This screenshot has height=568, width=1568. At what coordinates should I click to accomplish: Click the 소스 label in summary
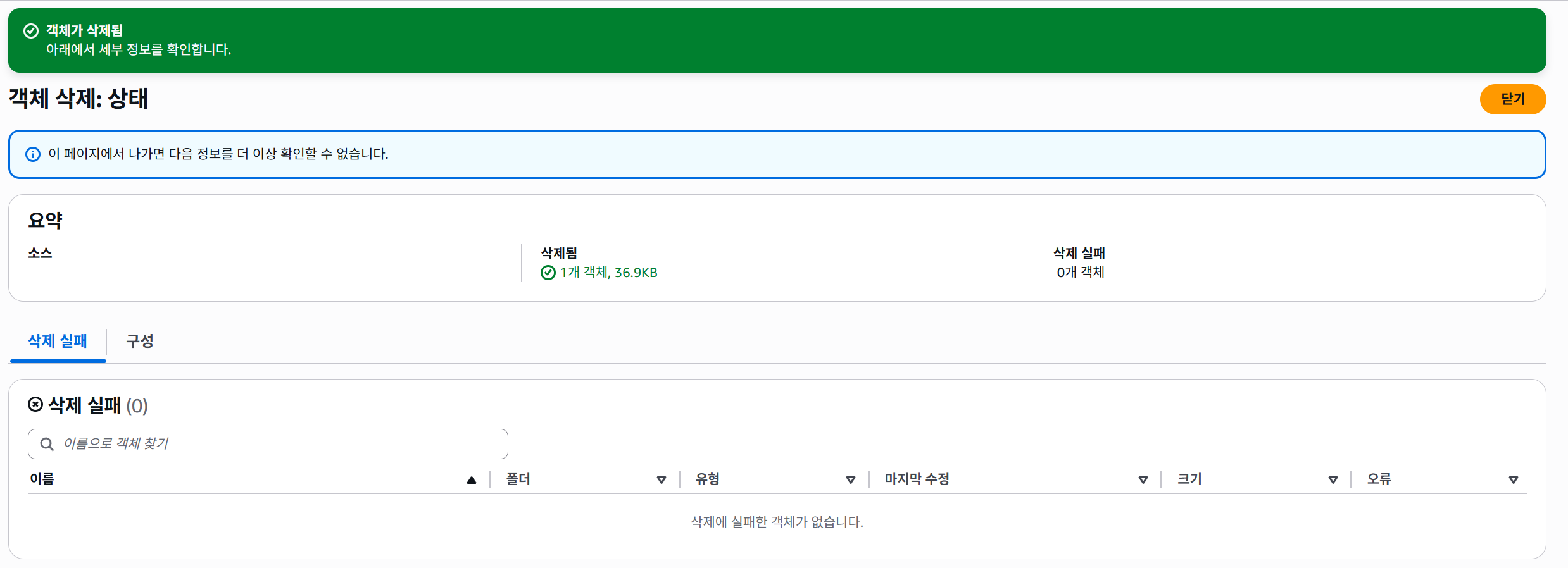tap(40, 253)
